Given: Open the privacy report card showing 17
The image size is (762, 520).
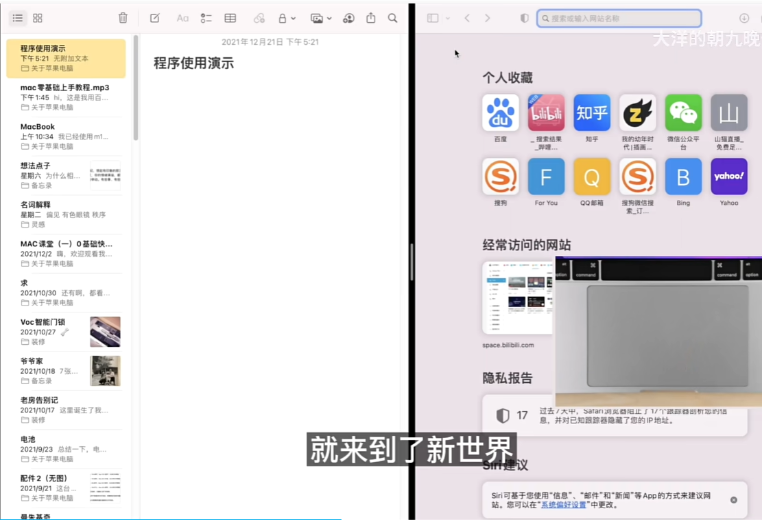Looking at the screenshot, I should [614, 416].
